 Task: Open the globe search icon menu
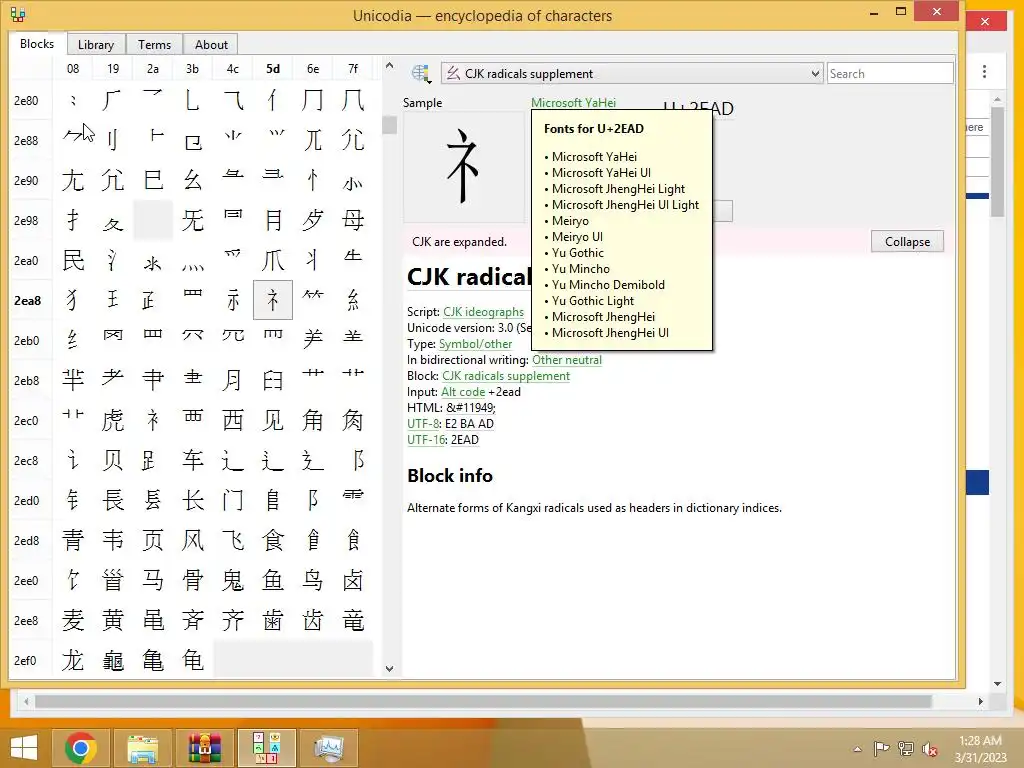coord(421,74)
